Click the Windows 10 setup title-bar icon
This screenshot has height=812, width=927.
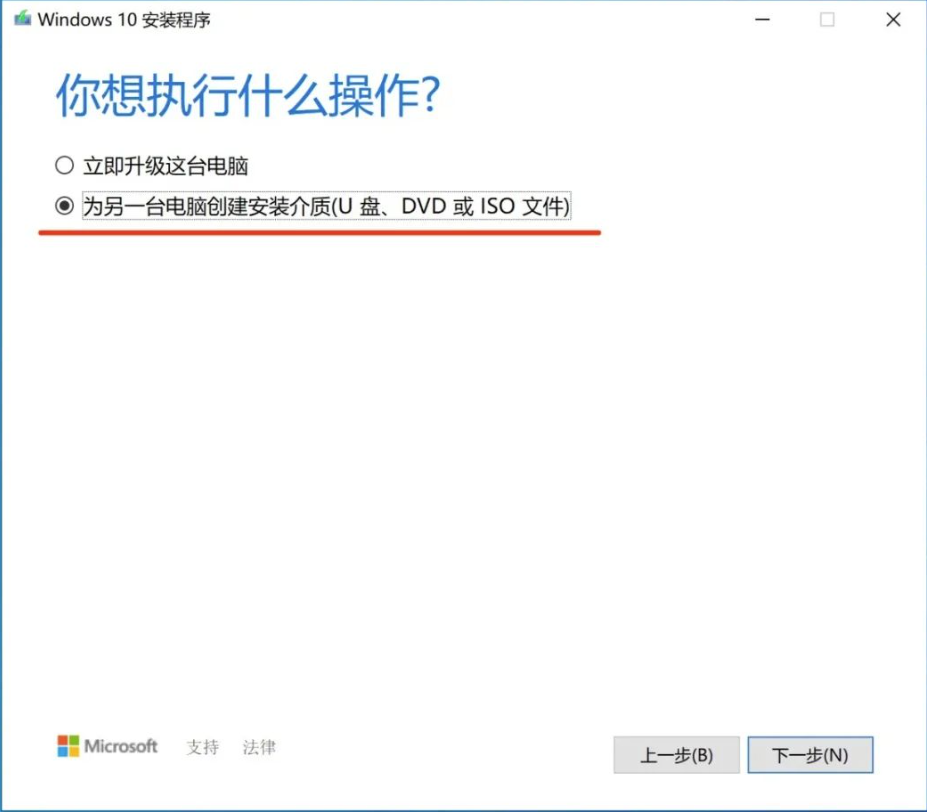click(22, 18)
